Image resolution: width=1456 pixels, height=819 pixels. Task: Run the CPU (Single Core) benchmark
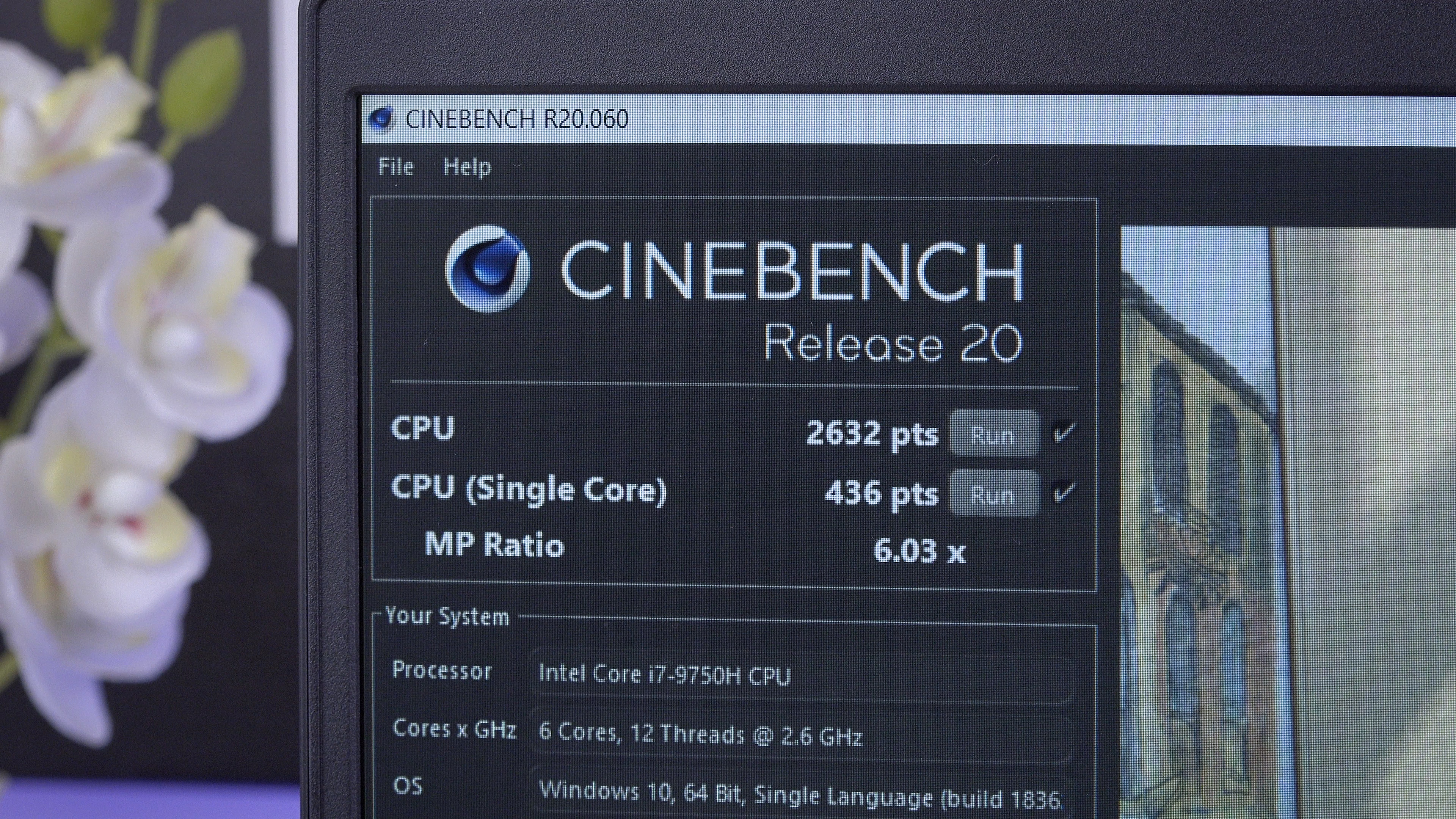(994, 493)
